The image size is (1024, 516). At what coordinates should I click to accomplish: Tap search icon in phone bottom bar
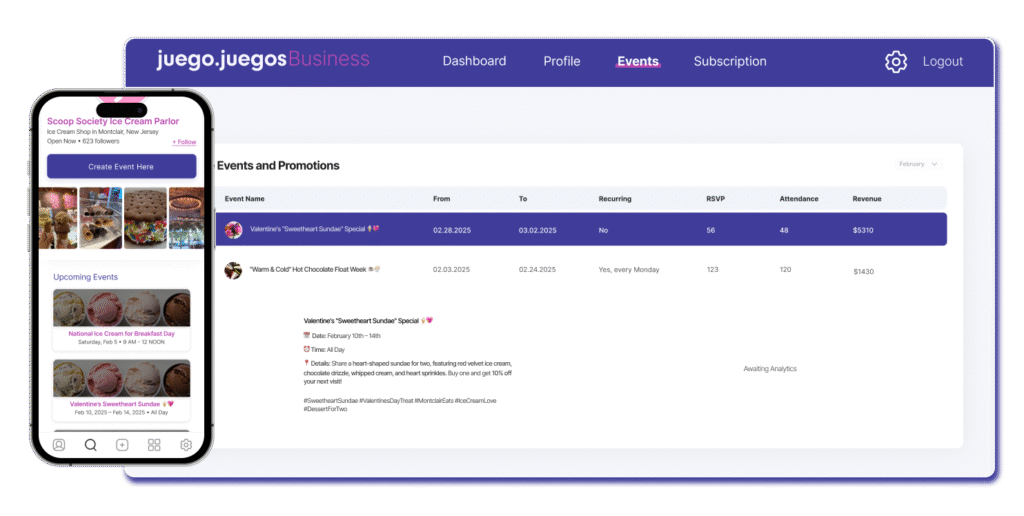[90, 445]
